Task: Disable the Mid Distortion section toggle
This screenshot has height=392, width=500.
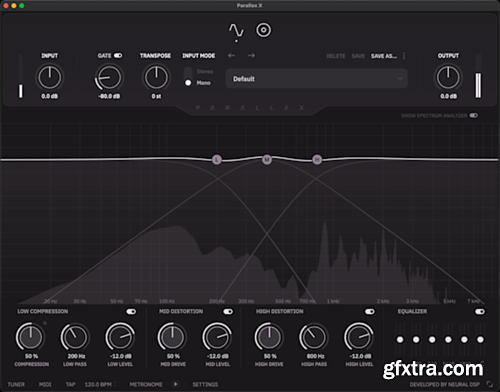Action: [x=228, y=311]
